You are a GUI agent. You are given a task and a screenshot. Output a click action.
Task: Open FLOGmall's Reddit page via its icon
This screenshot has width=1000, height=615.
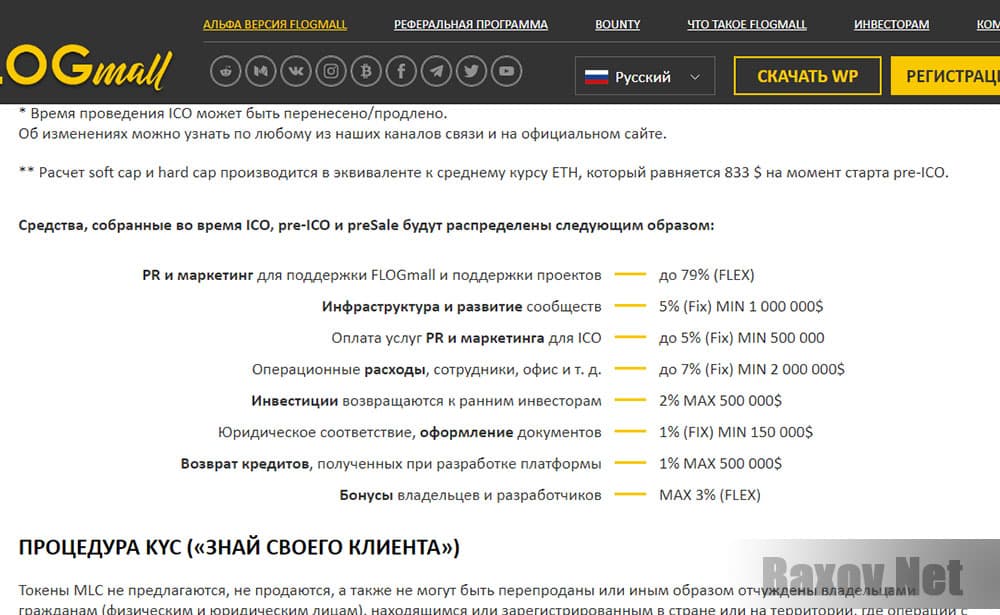pos(226,71)
